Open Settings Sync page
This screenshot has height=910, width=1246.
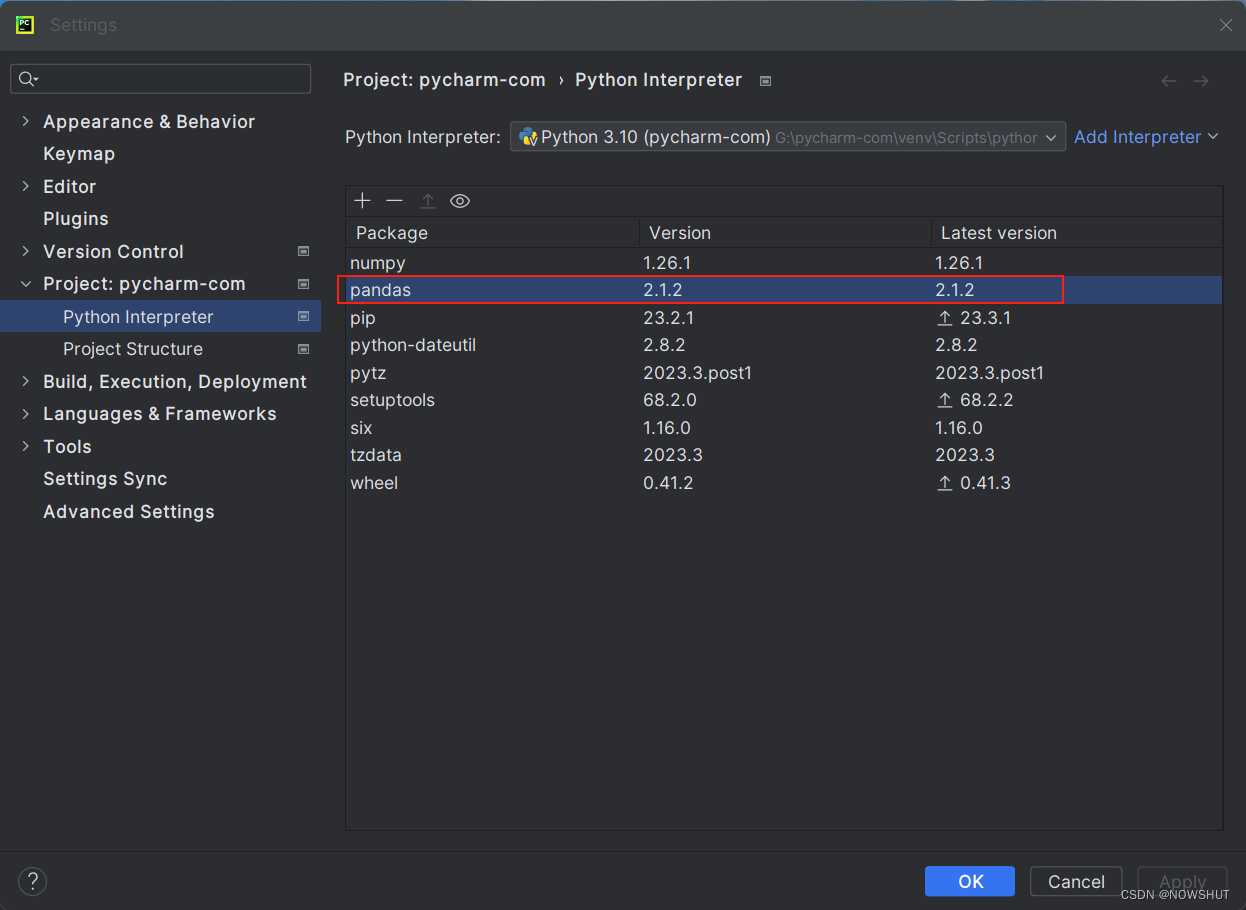105,479
